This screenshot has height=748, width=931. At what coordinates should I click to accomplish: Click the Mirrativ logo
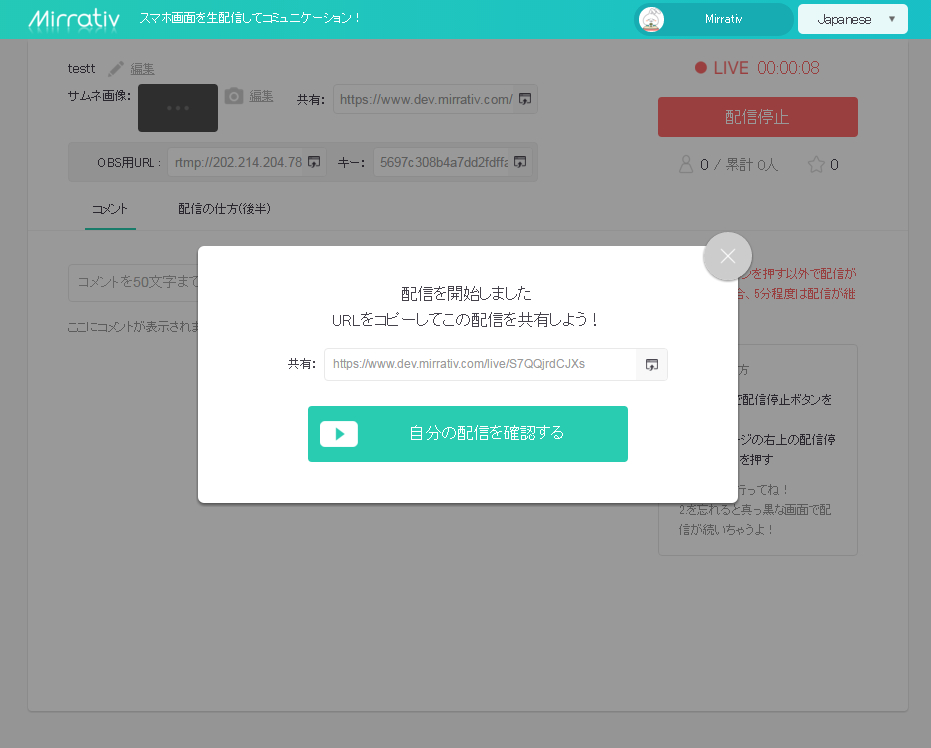pos(74,20)
